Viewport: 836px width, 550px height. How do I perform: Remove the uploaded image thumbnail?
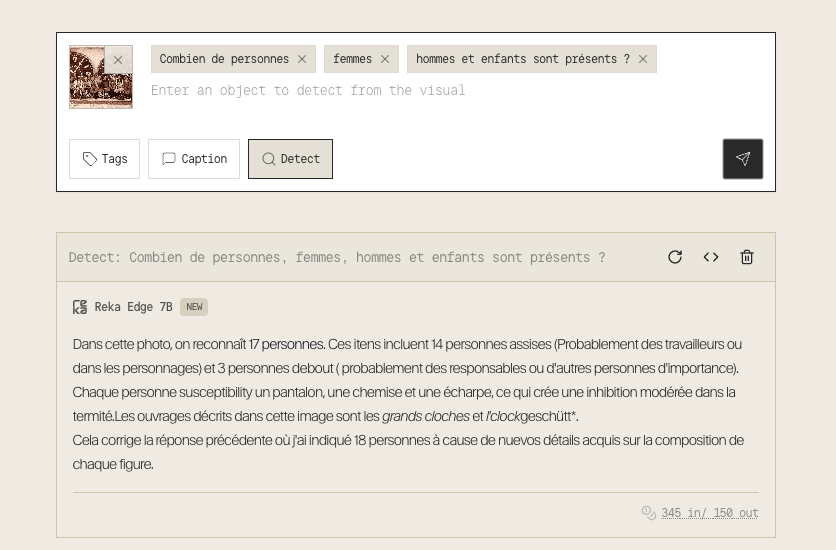coord(118,60)
